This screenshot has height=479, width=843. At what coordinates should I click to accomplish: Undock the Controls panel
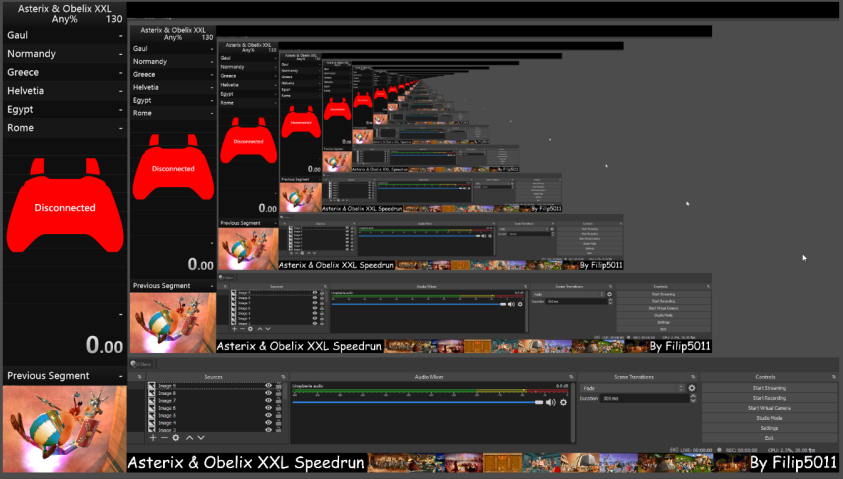834,377
